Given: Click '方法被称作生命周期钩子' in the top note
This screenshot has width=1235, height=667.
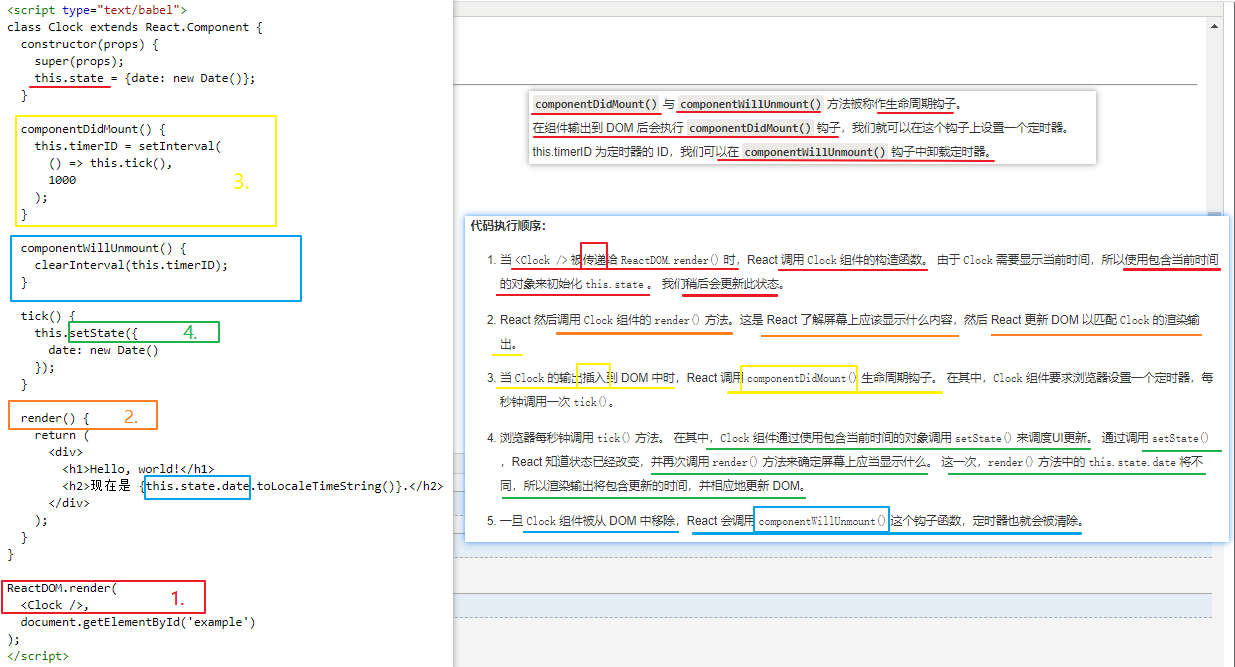Looking at the screenshot, I should pyautogui.click(x=892, y=104).
